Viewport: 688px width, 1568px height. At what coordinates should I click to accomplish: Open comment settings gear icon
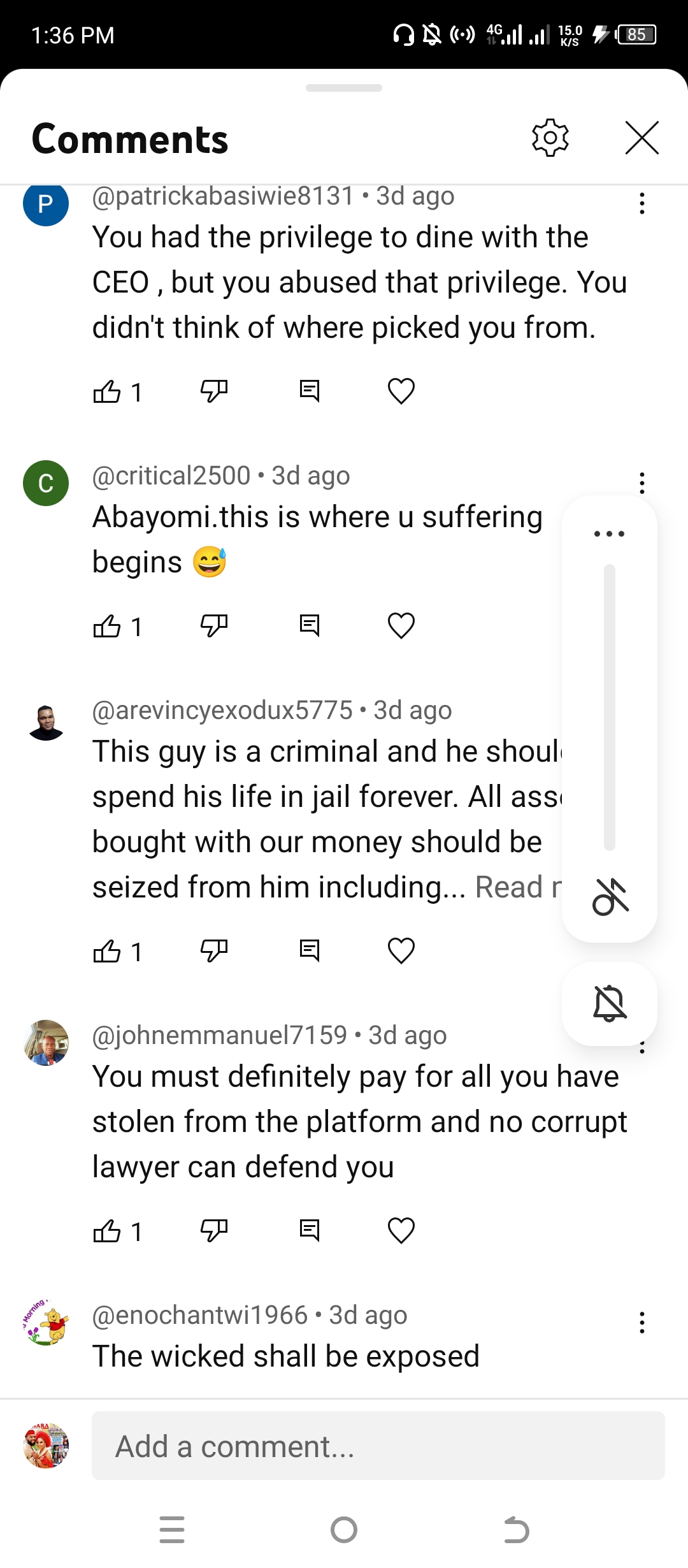pyautogui.click(x=550, y=138)
